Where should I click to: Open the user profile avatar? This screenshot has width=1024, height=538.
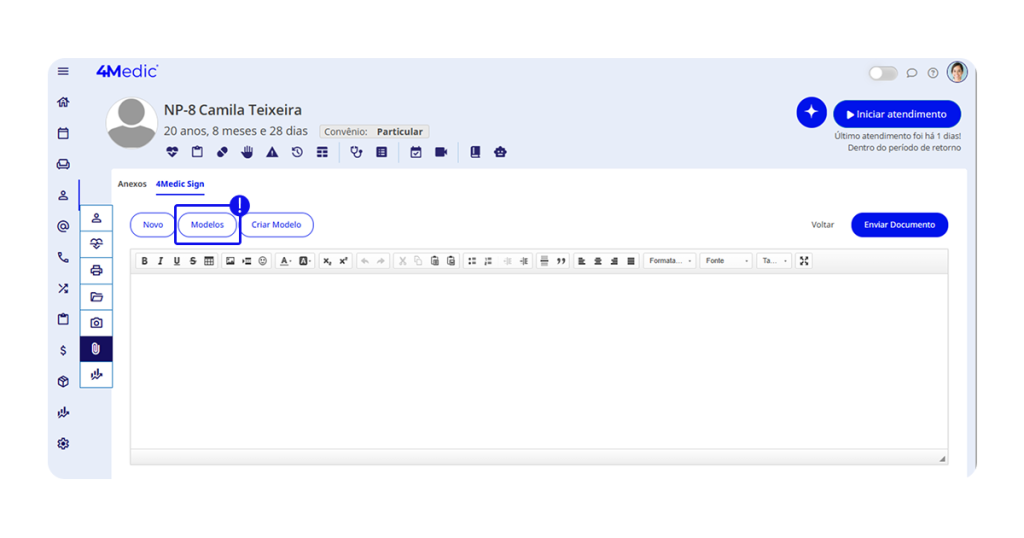click(957, 72)
